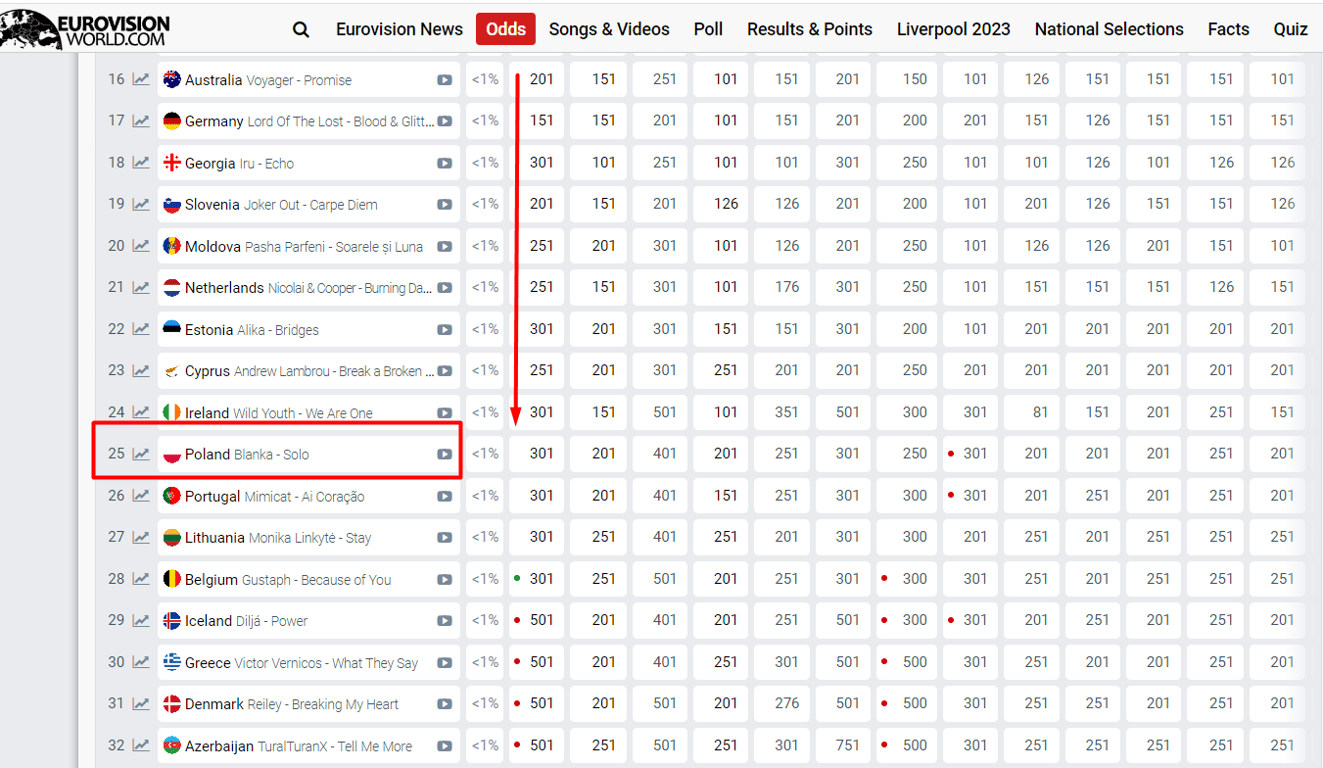The width and height of the screenshot is (1323, 768).
Task: Click Australia's odds value 150
Action: [914, 80]
